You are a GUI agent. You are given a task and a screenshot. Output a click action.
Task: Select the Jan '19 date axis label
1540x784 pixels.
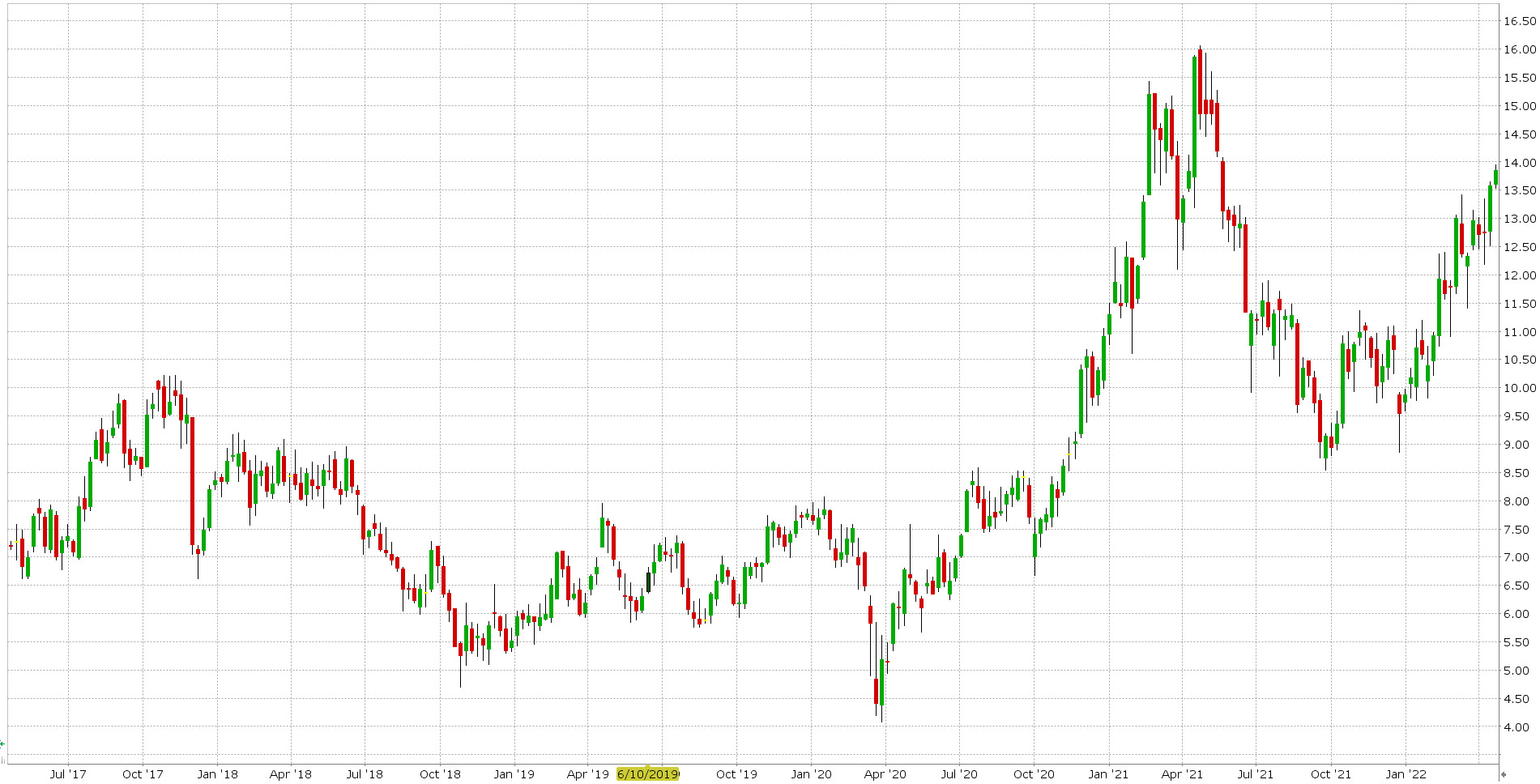(x=514, y=773)
